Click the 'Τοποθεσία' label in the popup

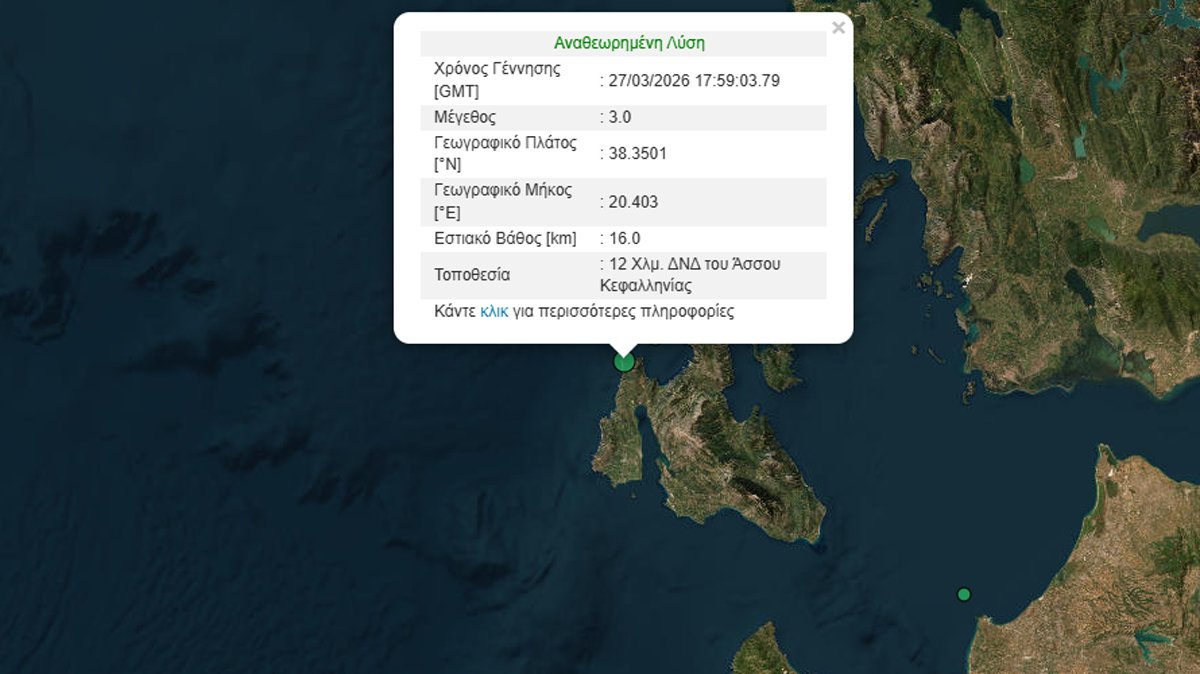click(472, 274)
